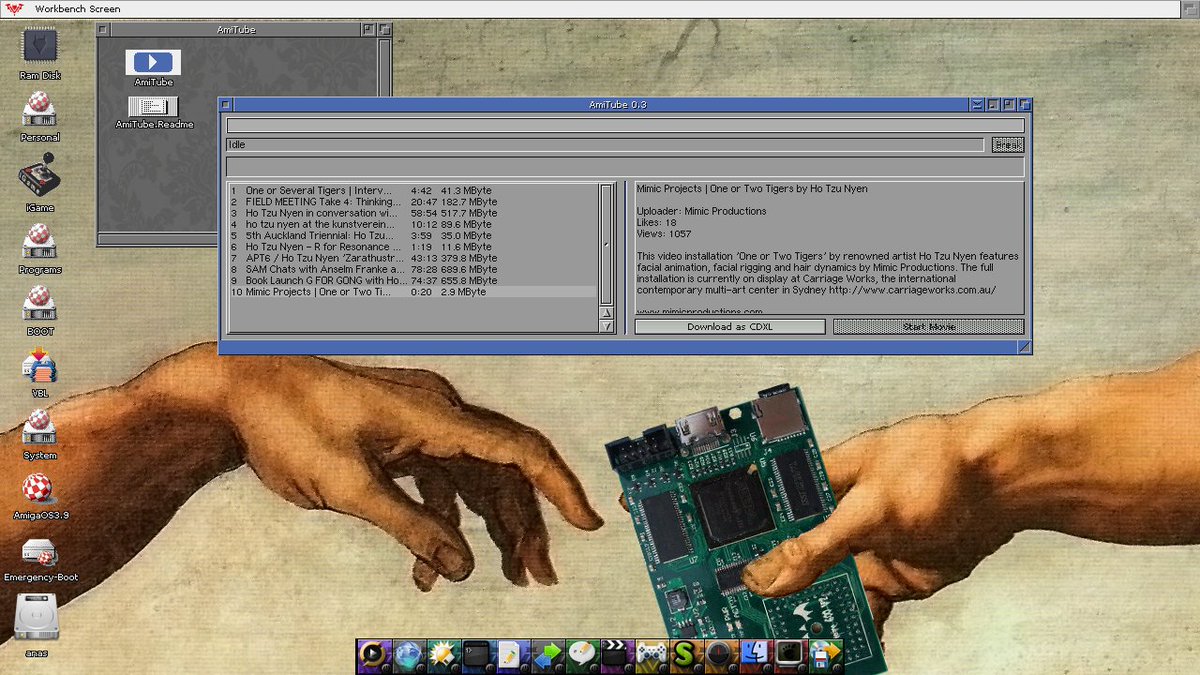This screenshot has height=675, width=1200.
Task: Select 'ho tzu nyen at the kunstverein...' row
Action: pos(412,225)
